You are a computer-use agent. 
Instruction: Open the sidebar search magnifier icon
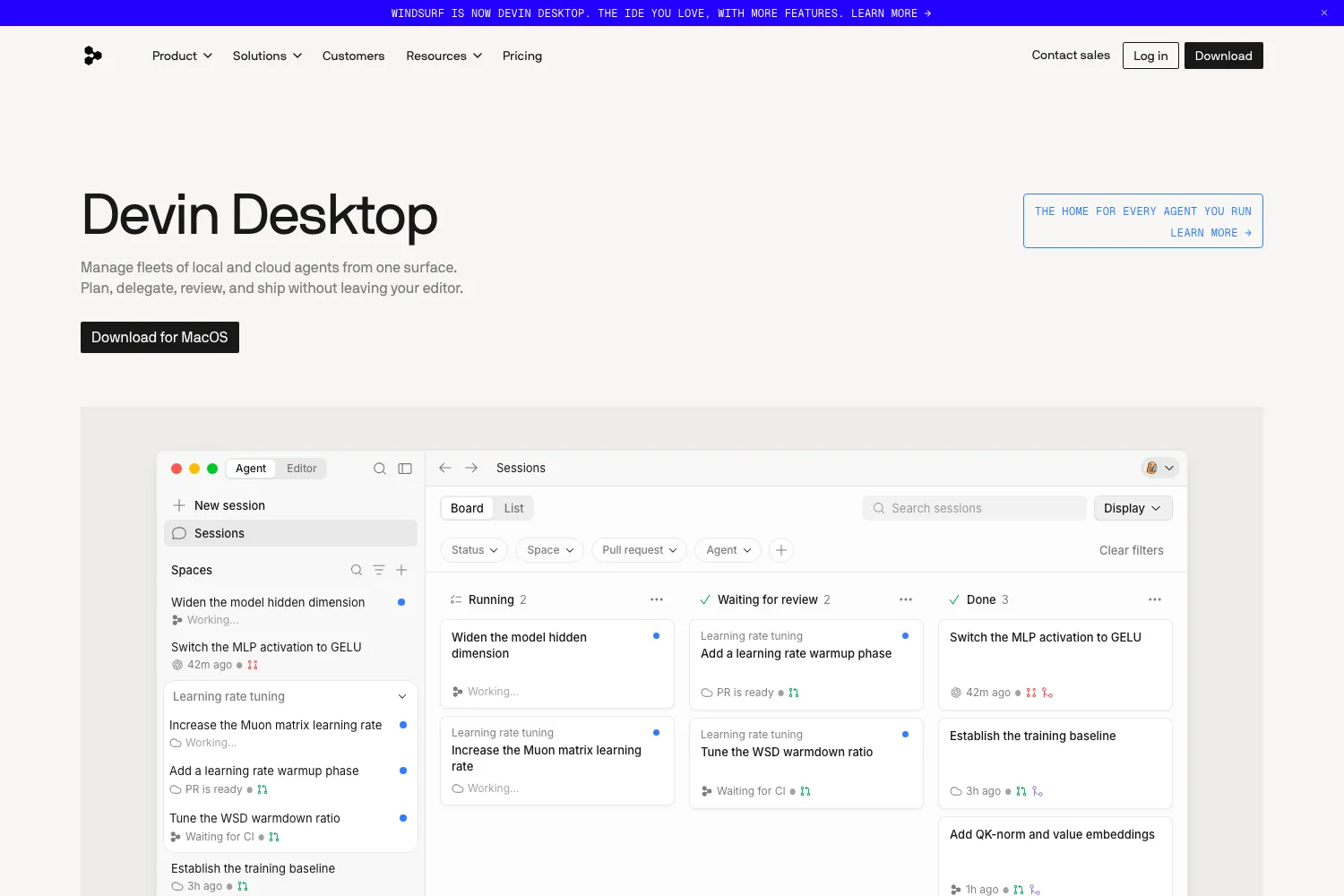[x=380, y=469]
